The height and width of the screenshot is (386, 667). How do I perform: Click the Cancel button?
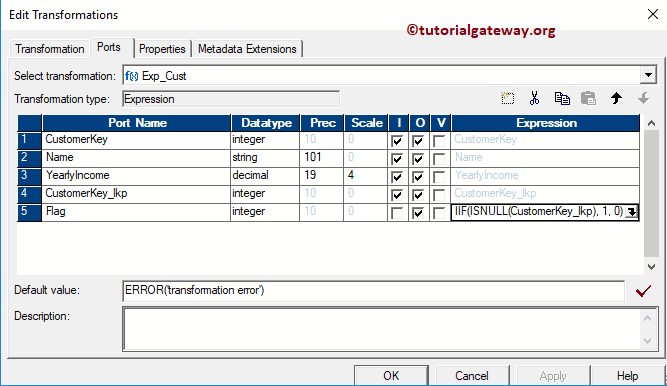pyautogui.click(x=472, y=375)
